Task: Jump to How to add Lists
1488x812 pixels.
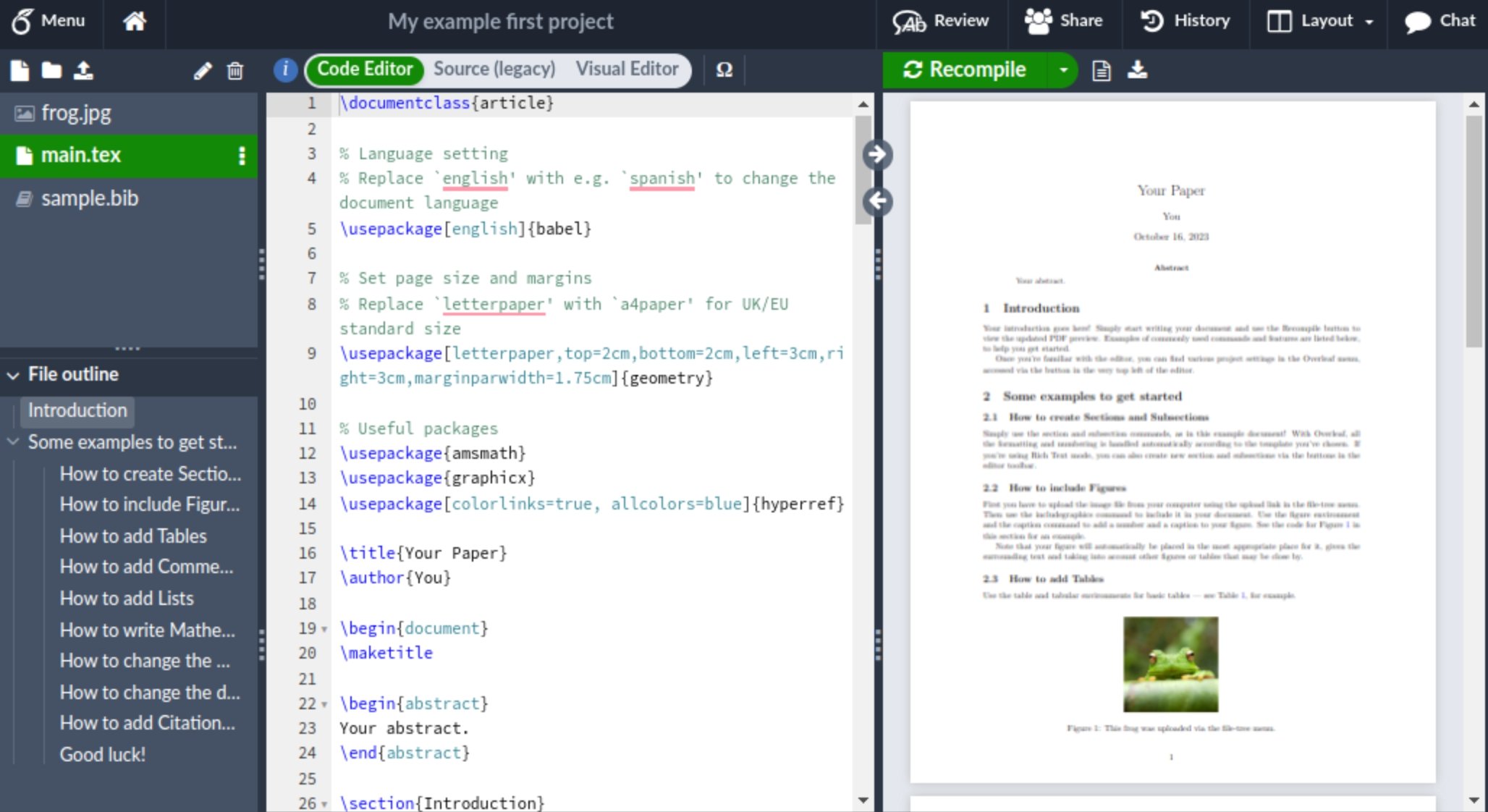Action: click(127, 599)
